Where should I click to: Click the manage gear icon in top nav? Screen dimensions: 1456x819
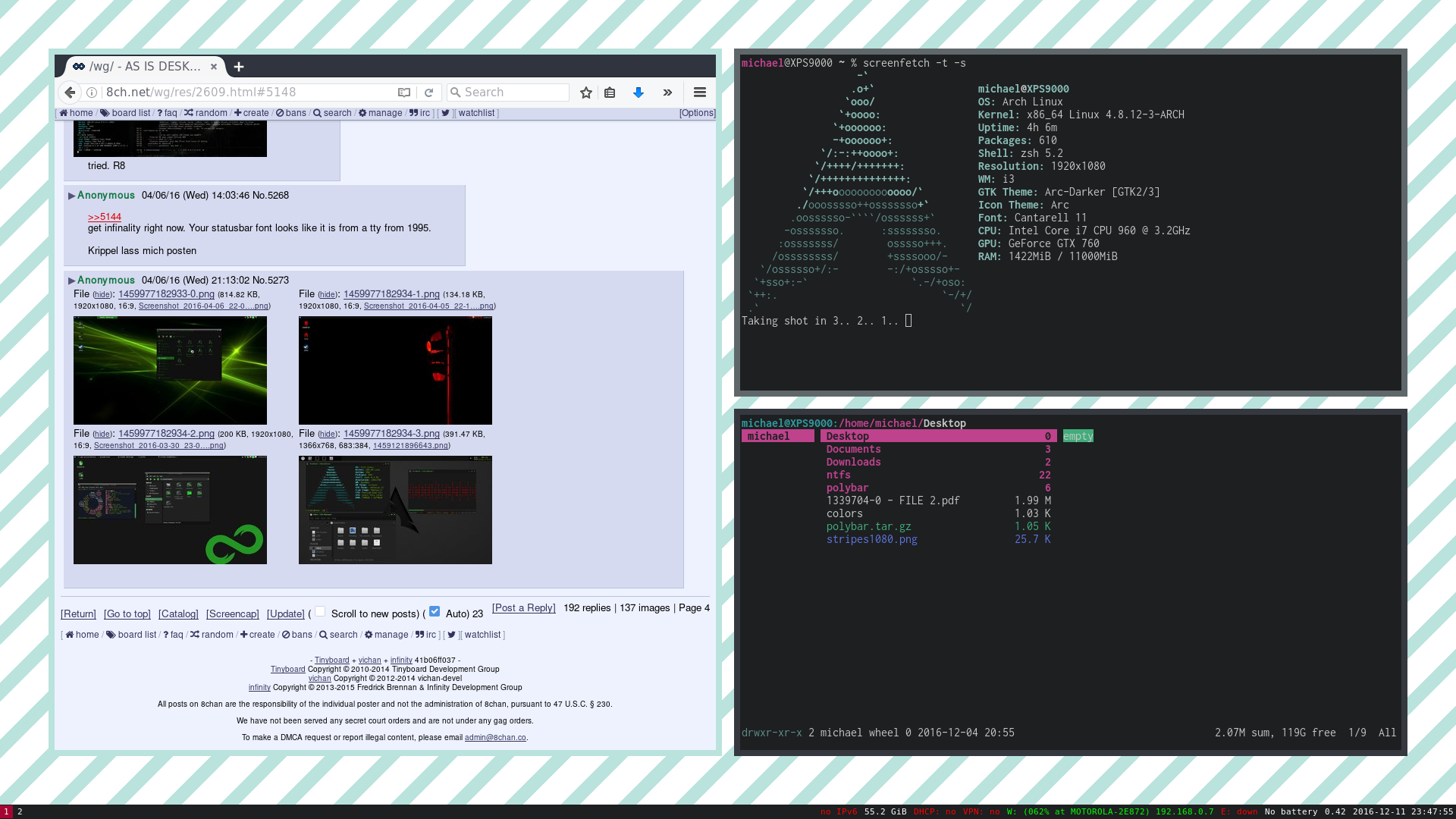click(362, 113)
